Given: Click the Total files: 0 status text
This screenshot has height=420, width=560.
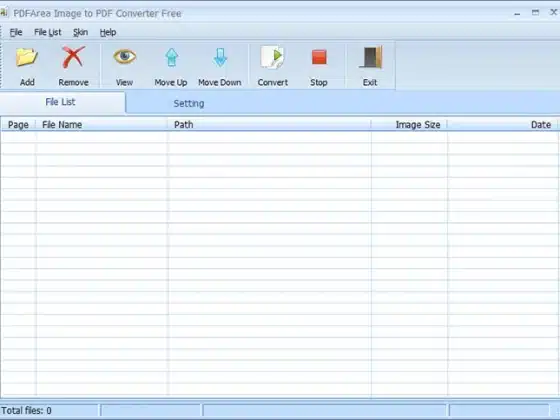Looking at the screenshot, I should tap(26, 411).
